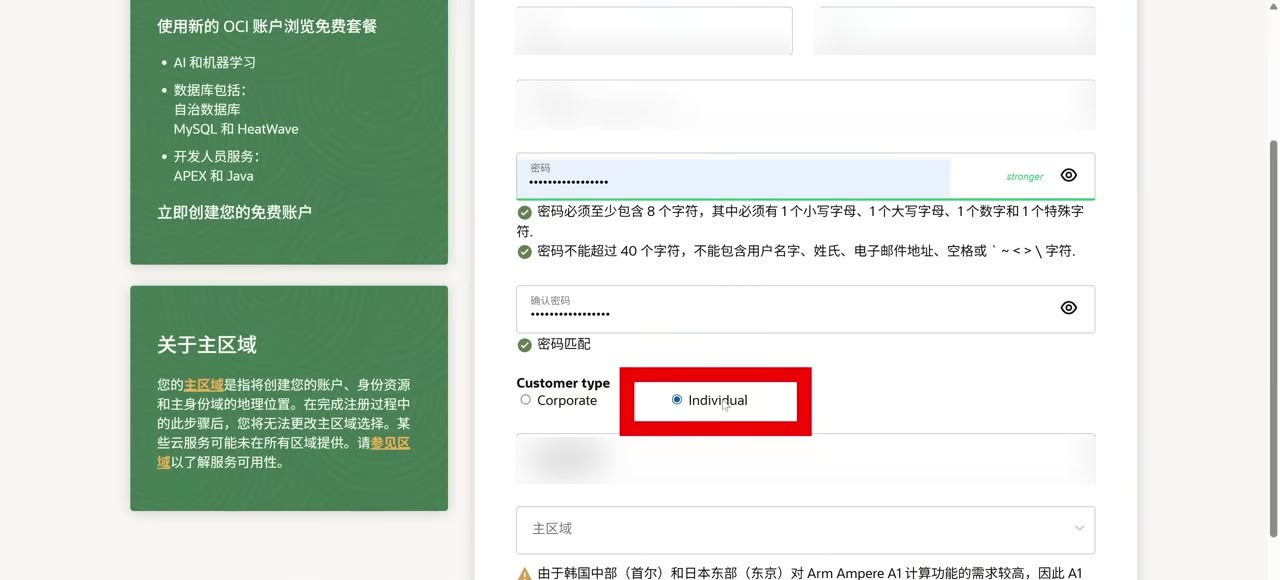The width and height of the screenshot is (1280, 580).
Task: Show the password with the eye icon
Action: click(x=1068, y=176)
